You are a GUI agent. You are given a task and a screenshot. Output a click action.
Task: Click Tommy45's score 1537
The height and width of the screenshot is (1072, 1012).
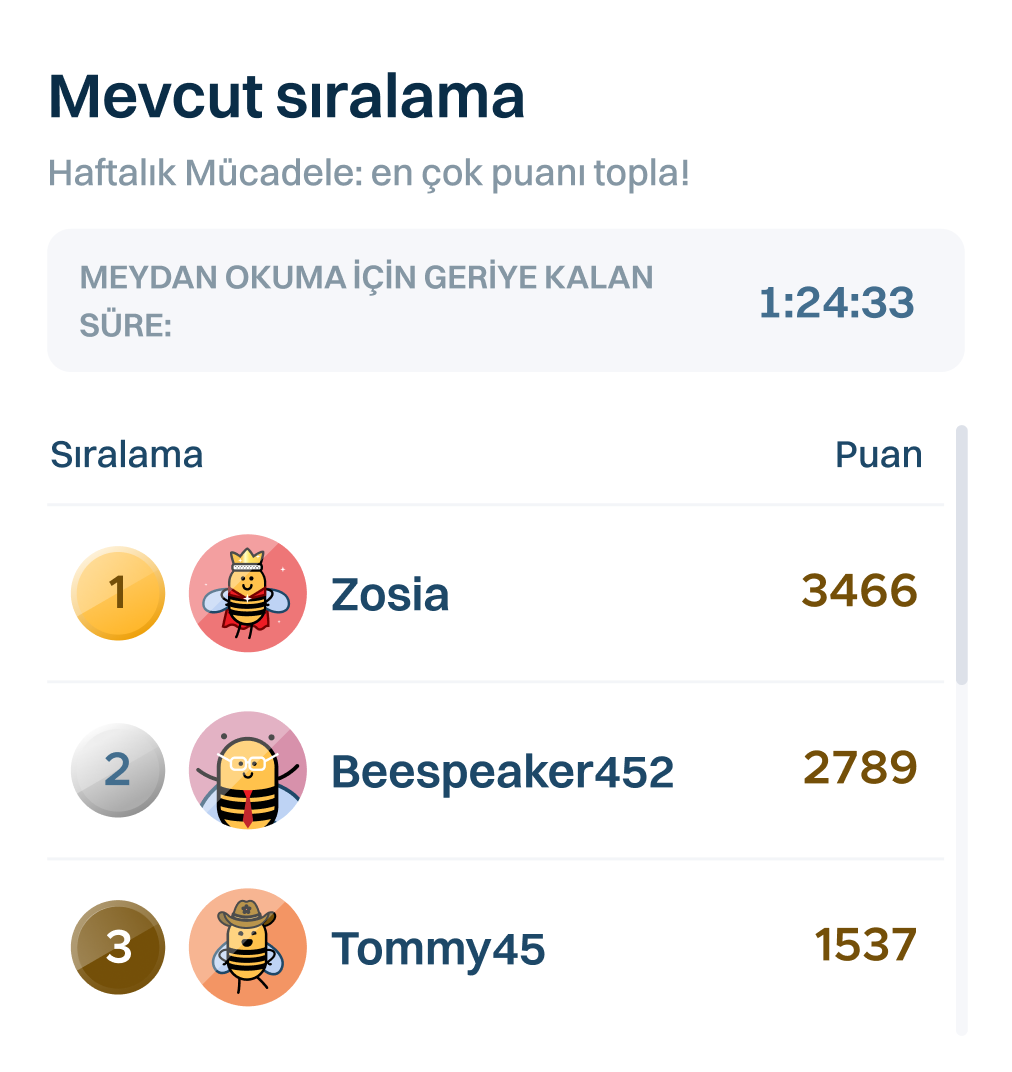click(865, 945)
